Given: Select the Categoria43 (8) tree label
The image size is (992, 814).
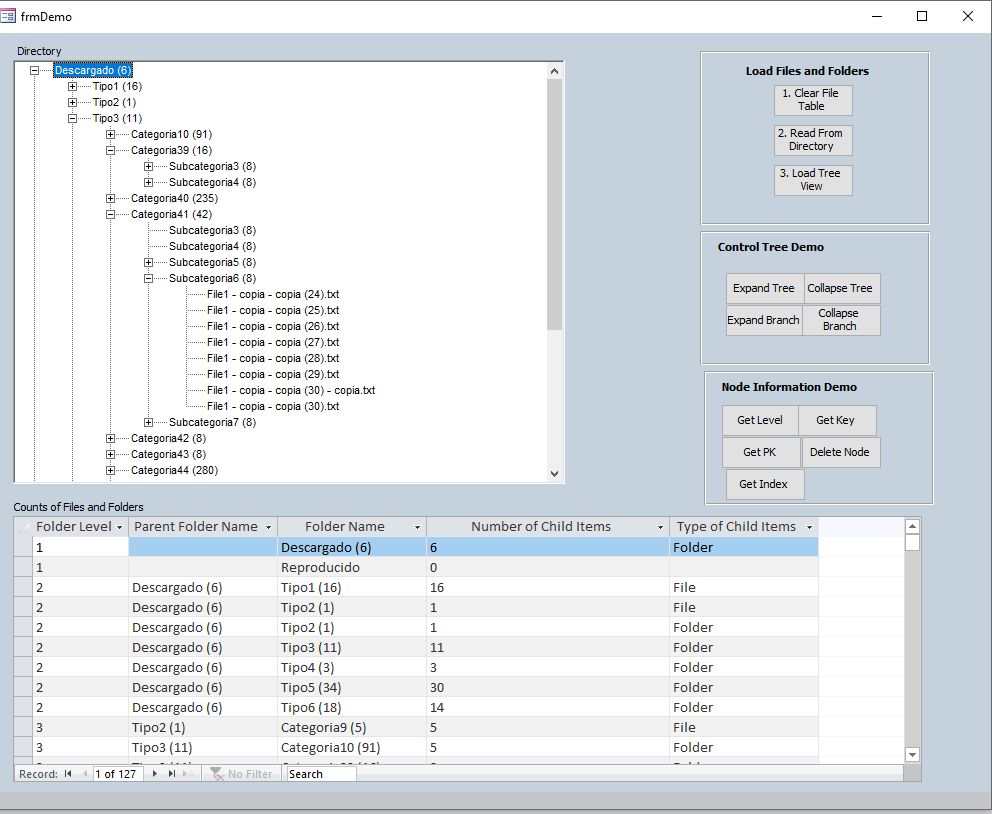Looking at the screenshot, I should (168, 454).
